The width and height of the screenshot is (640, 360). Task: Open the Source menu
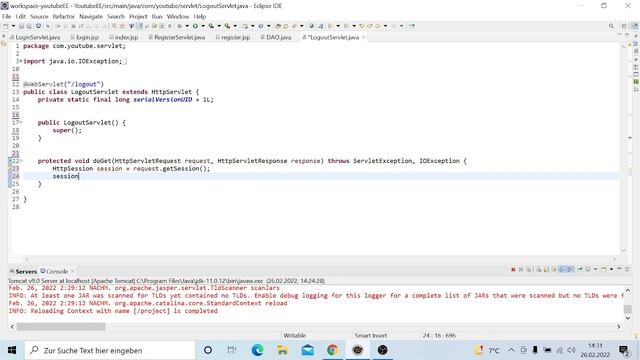(x=39, y=16)
